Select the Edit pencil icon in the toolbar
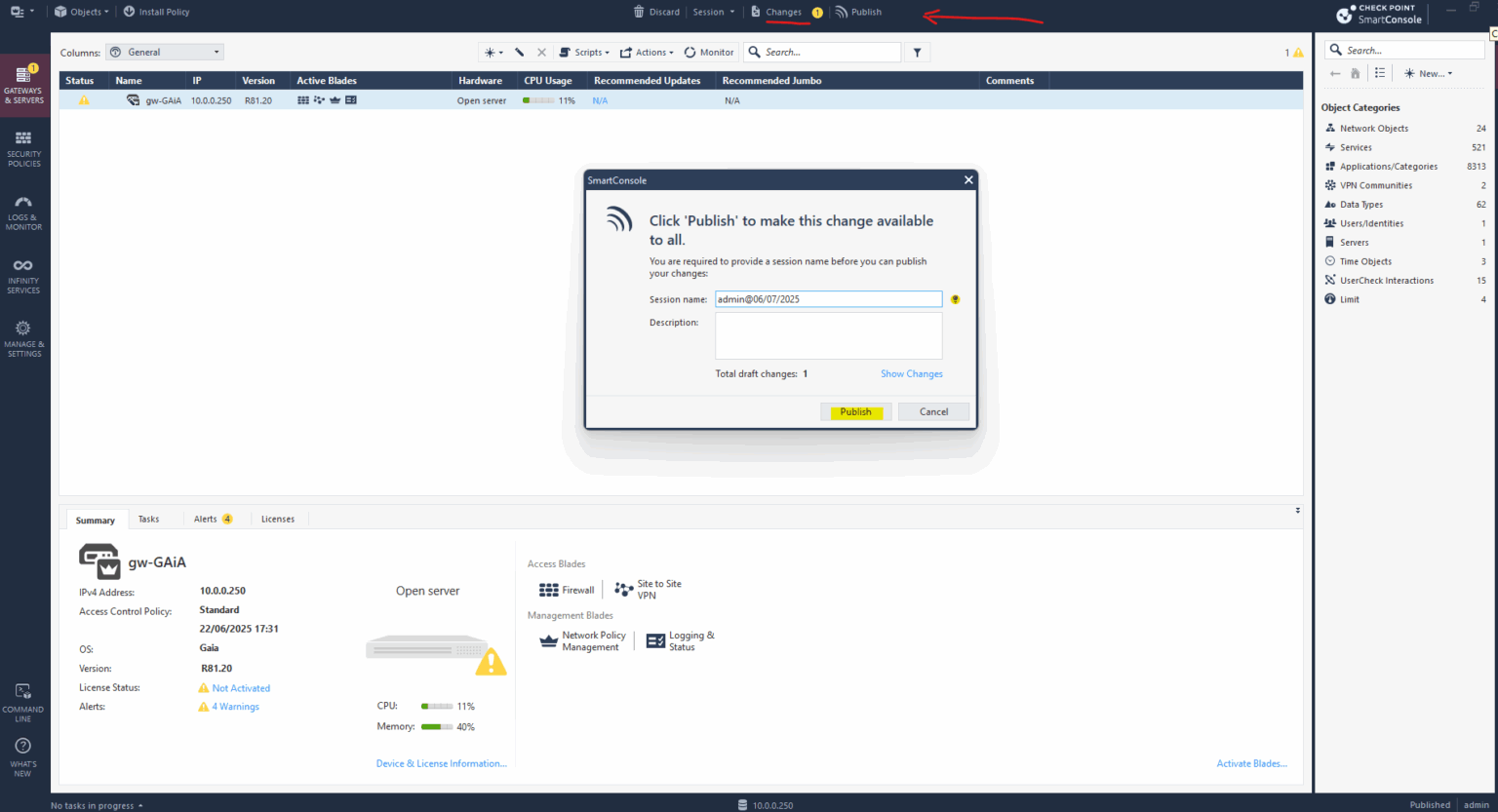The width and height of the screenshot is (1498, 812). [519, 52]
